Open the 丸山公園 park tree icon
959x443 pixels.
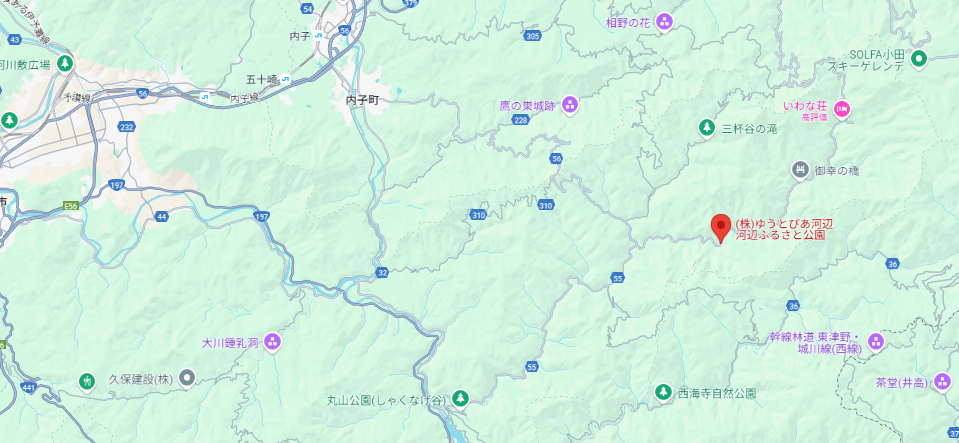461,400
